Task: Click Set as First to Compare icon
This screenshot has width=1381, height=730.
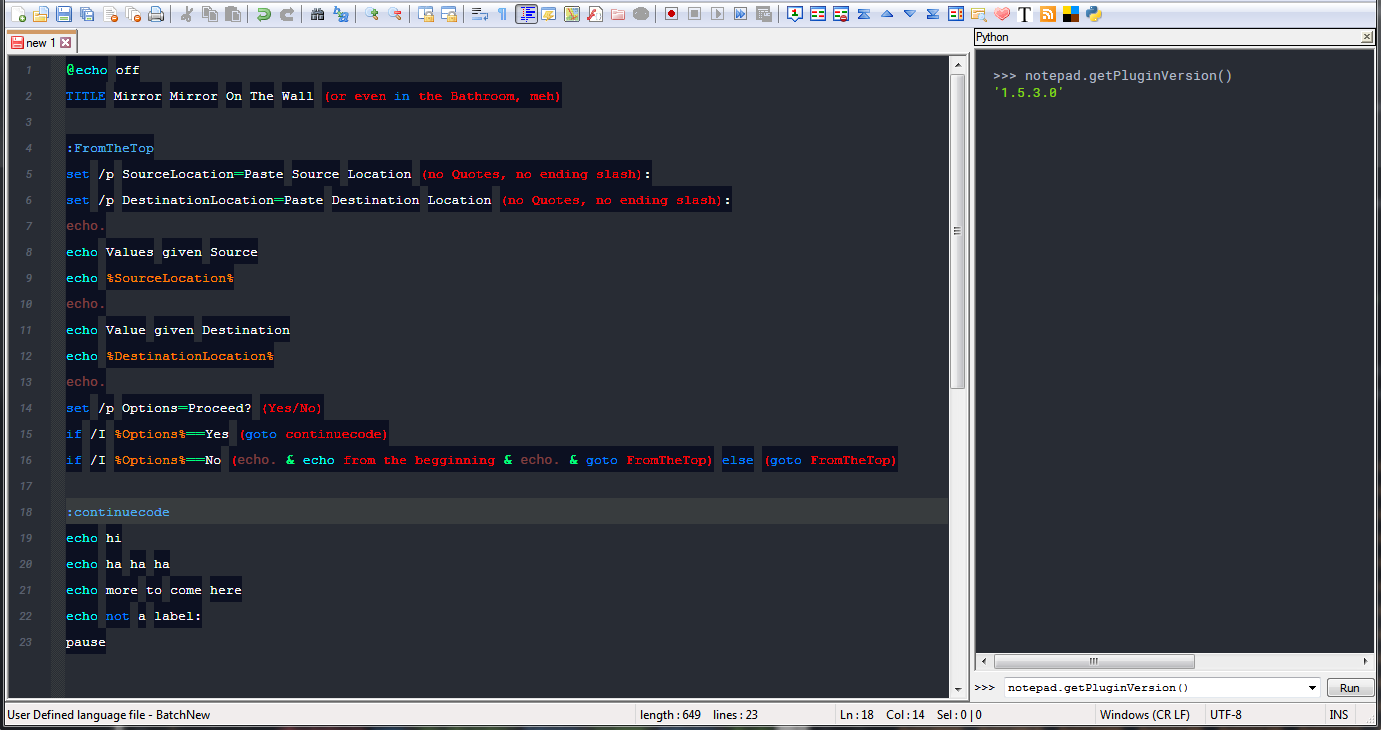Action: pyautogui.click(x=795, y=14)
